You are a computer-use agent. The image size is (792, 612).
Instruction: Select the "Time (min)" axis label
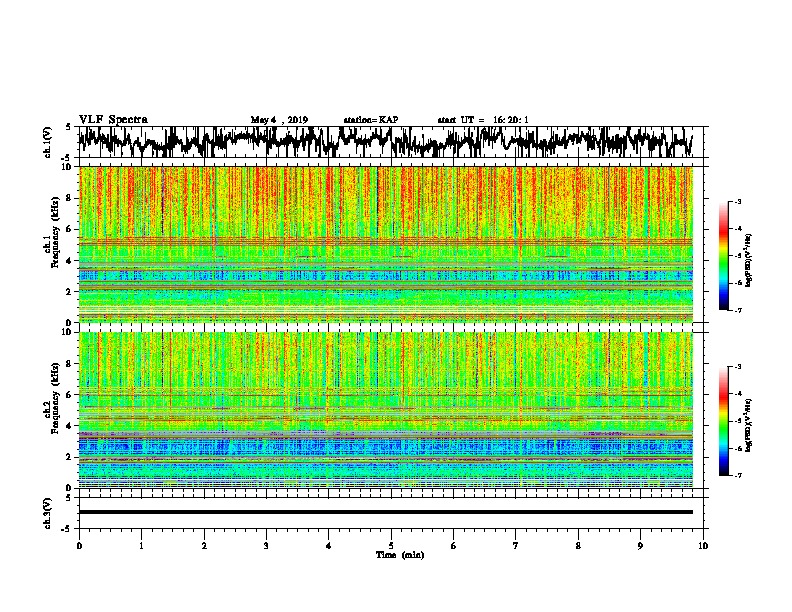(400, 555)
